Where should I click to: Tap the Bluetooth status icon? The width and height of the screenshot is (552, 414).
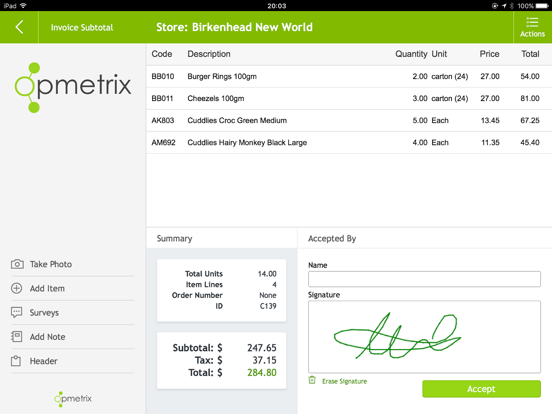[x=512, y=6]
